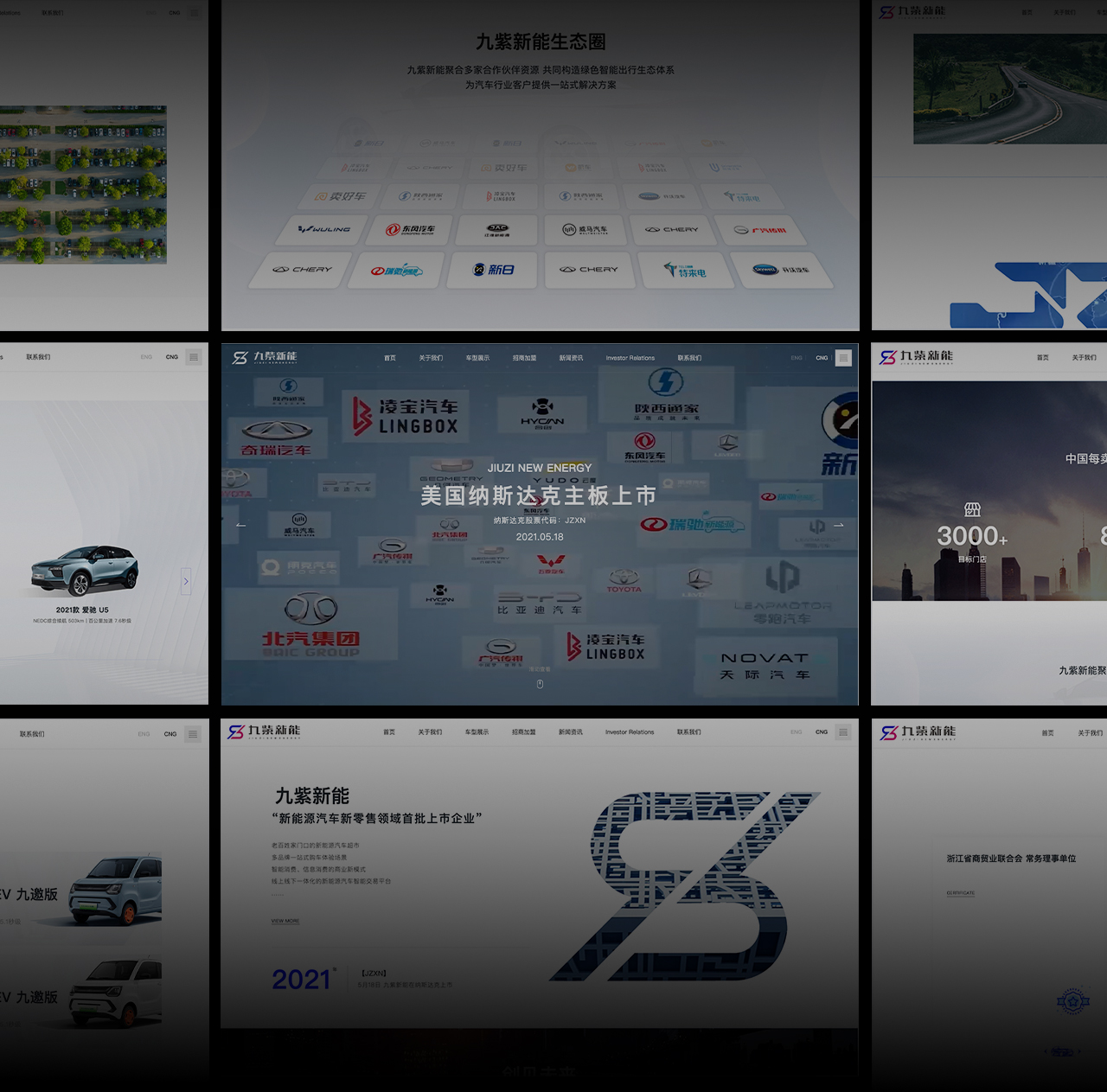
Task: Open 关于我们 in the Nasdaq hero banner navigation
Action: pos(431,358)
